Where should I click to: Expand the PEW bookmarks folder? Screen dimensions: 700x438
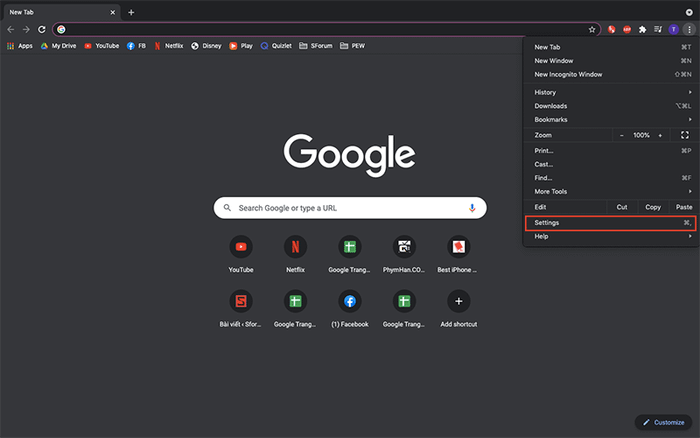click(352, 46)
